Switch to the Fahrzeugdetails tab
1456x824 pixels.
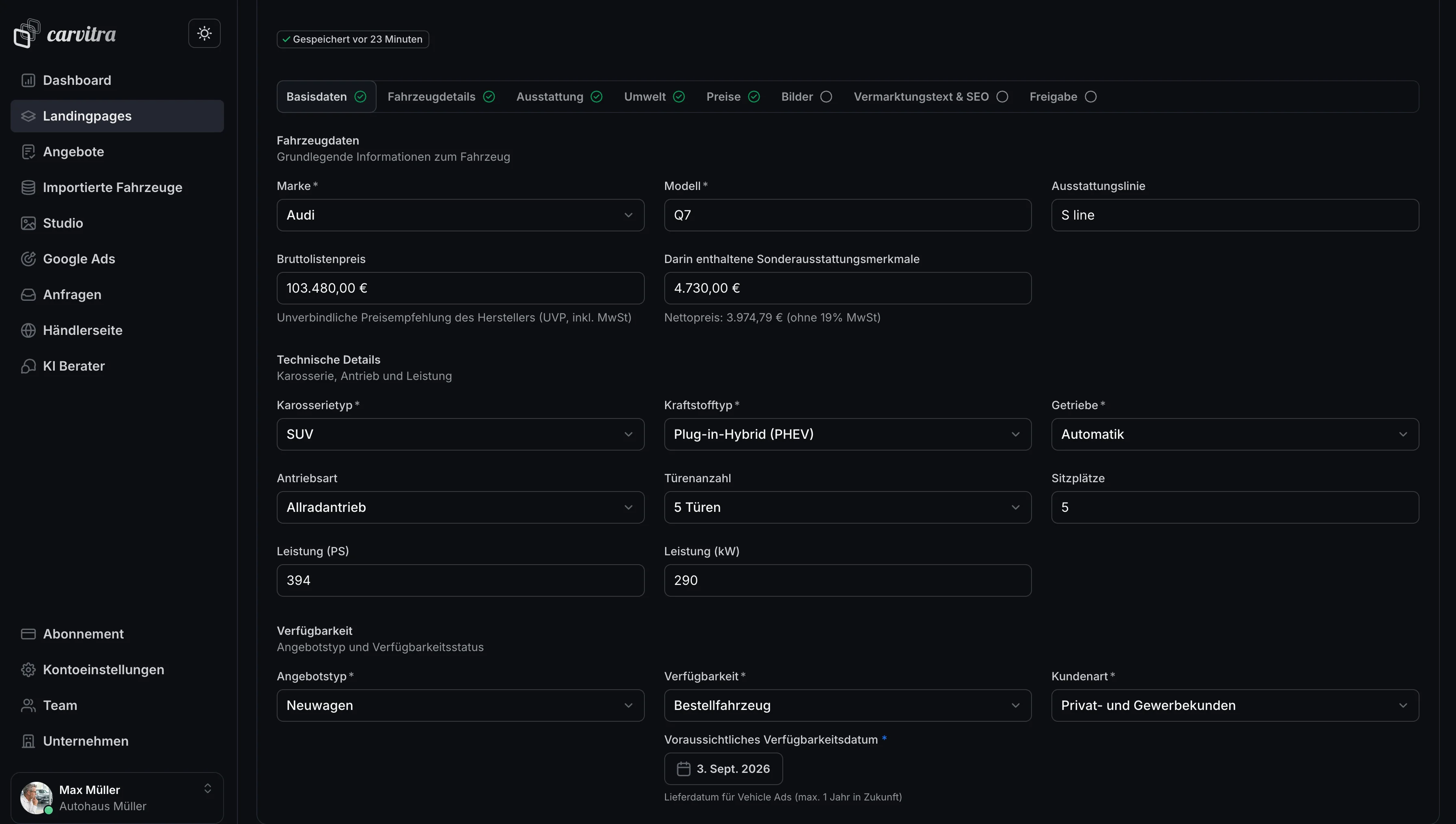(x=441, y=97)
